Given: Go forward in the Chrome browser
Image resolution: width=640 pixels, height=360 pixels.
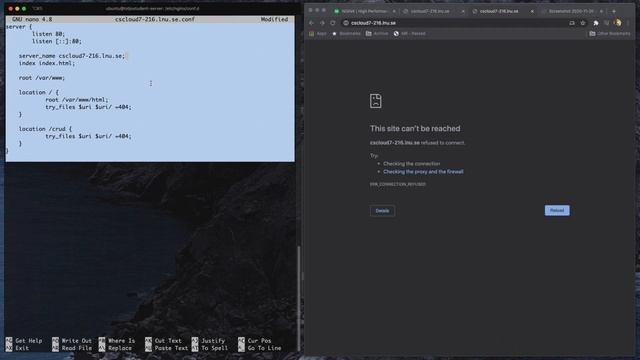Looking at the screenshot, I should 322,23.
